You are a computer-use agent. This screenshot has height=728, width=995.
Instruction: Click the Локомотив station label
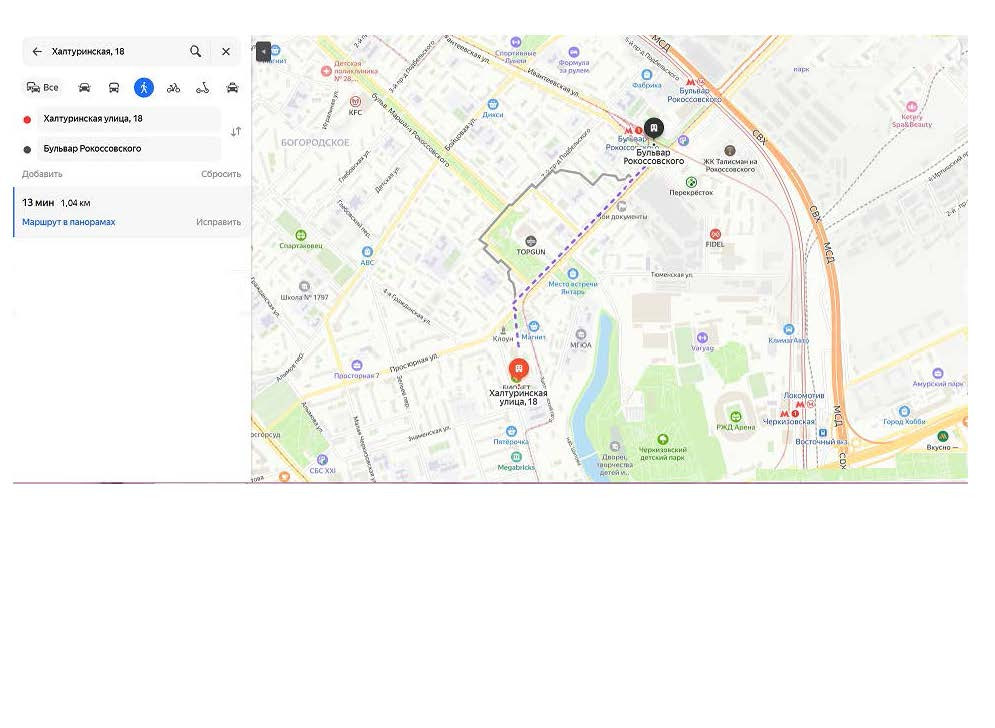point(803,395)
